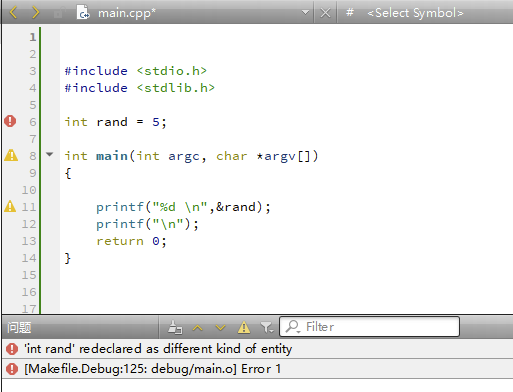The image size is (513, 392).
Task: Click the # line column indicator
Action: pyautogui.click(x=349, y=13)
